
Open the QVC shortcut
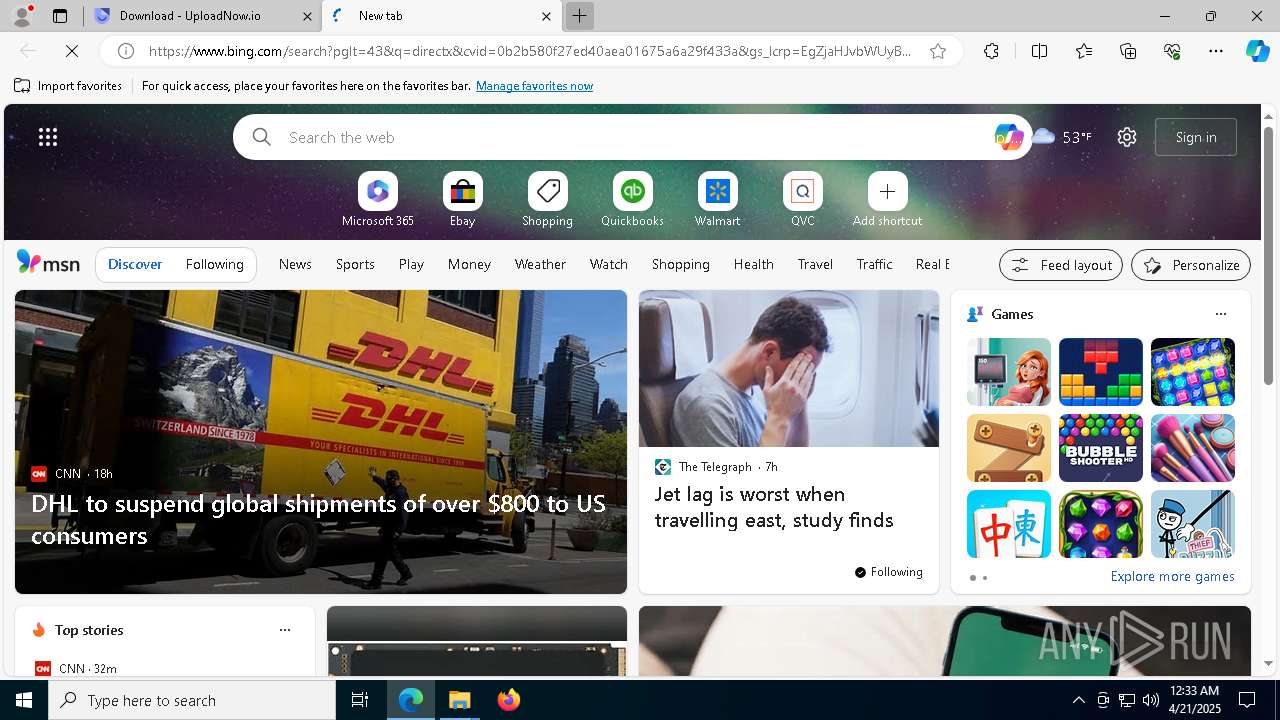click(802, 199)
